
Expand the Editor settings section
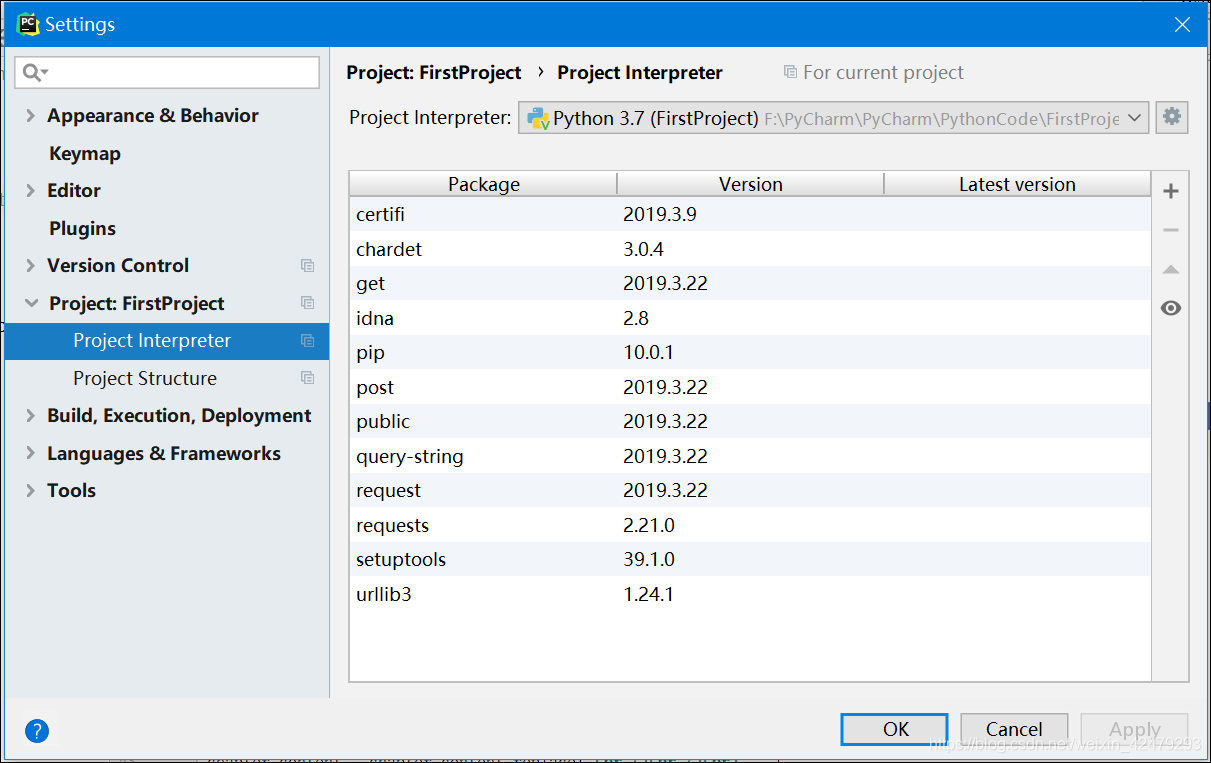pyautogui.click(x=30, y=191)
